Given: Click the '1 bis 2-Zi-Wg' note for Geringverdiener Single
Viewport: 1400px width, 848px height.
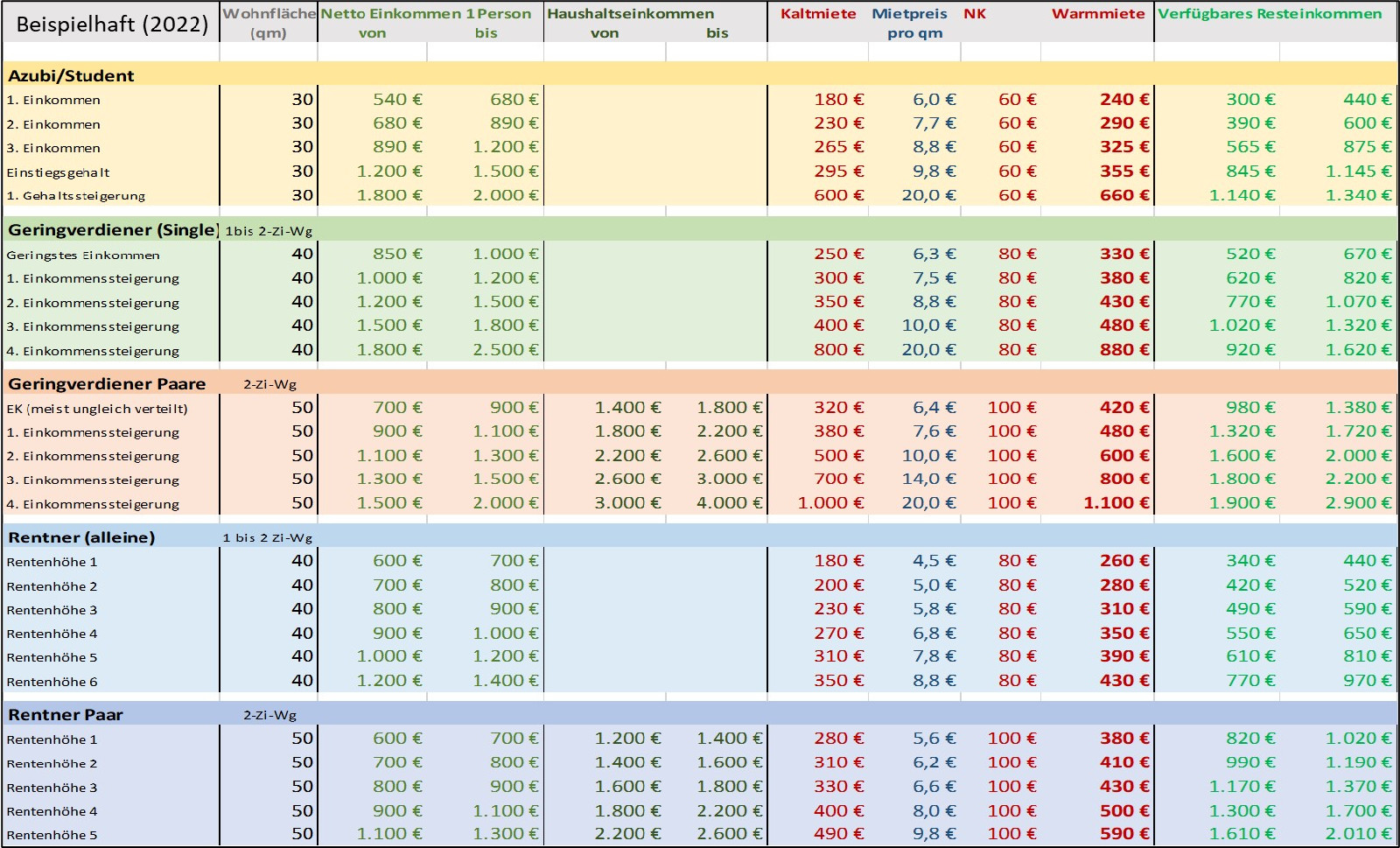Looking at the screenshot, I should pos(269,231).
